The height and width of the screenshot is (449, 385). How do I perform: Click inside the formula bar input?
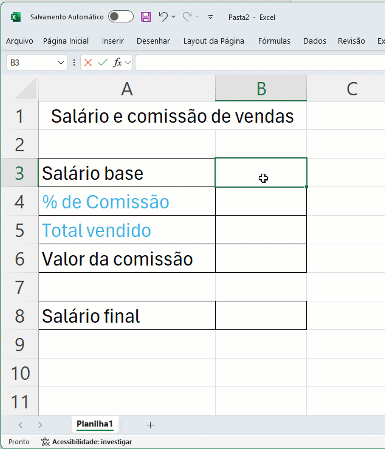pos(260,63)
